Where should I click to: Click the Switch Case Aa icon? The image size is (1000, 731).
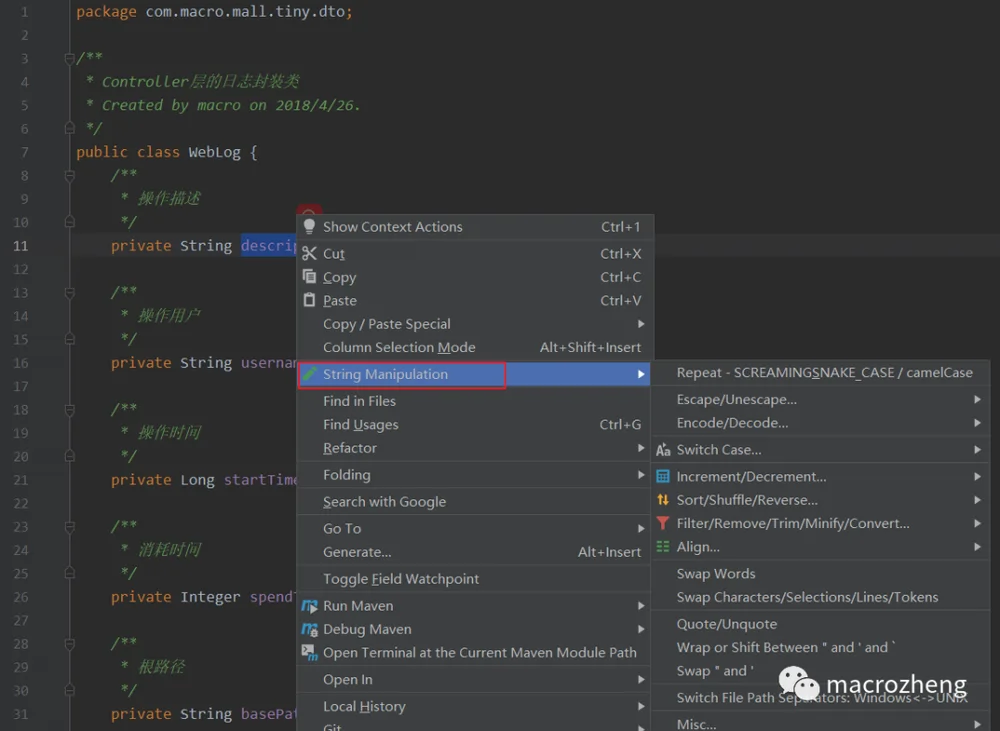[663, 450]
